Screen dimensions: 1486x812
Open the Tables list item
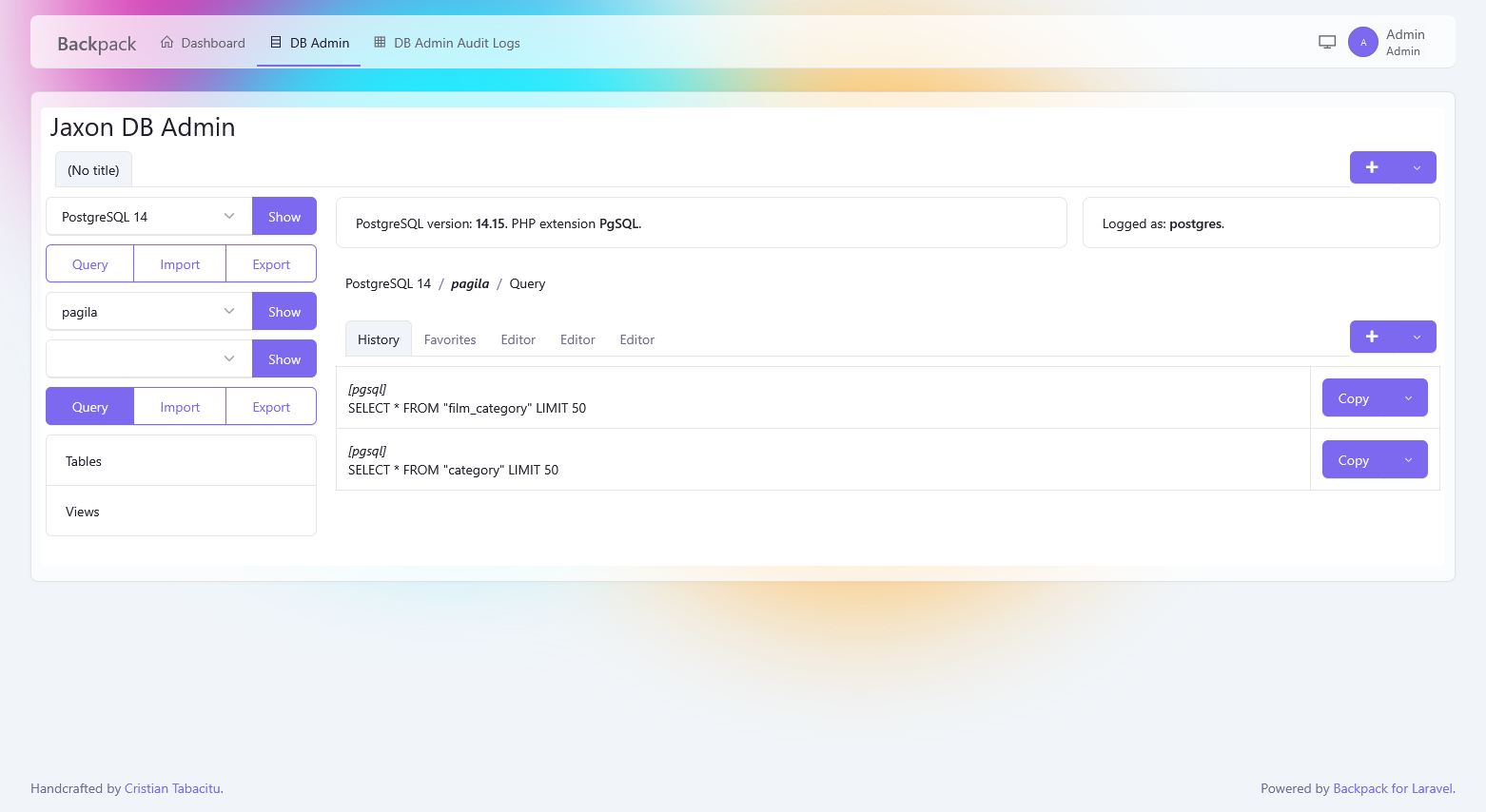84,461
